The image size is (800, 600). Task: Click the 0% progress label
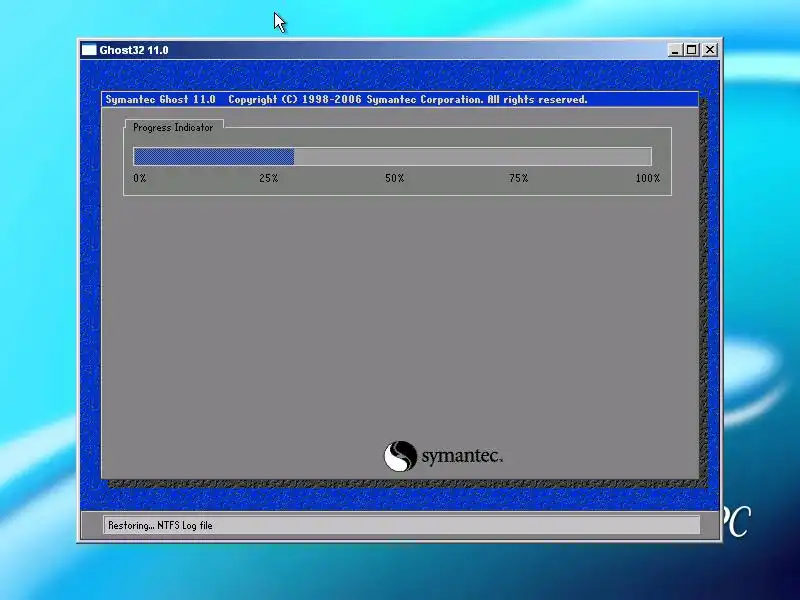[x=140, y=178]
